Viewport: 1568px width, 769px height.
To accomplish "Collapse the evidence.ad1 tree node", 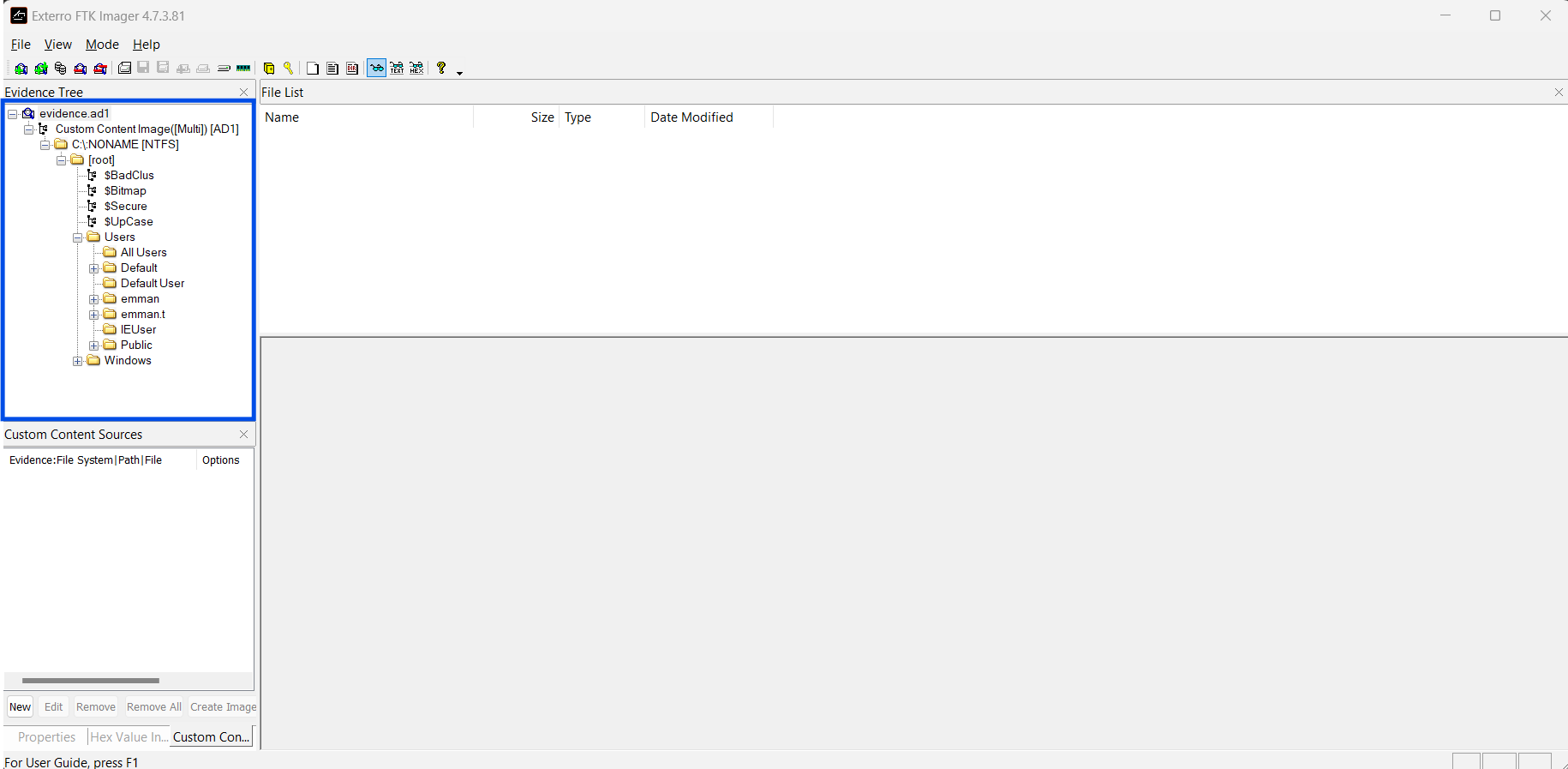I will coord(13,114).
